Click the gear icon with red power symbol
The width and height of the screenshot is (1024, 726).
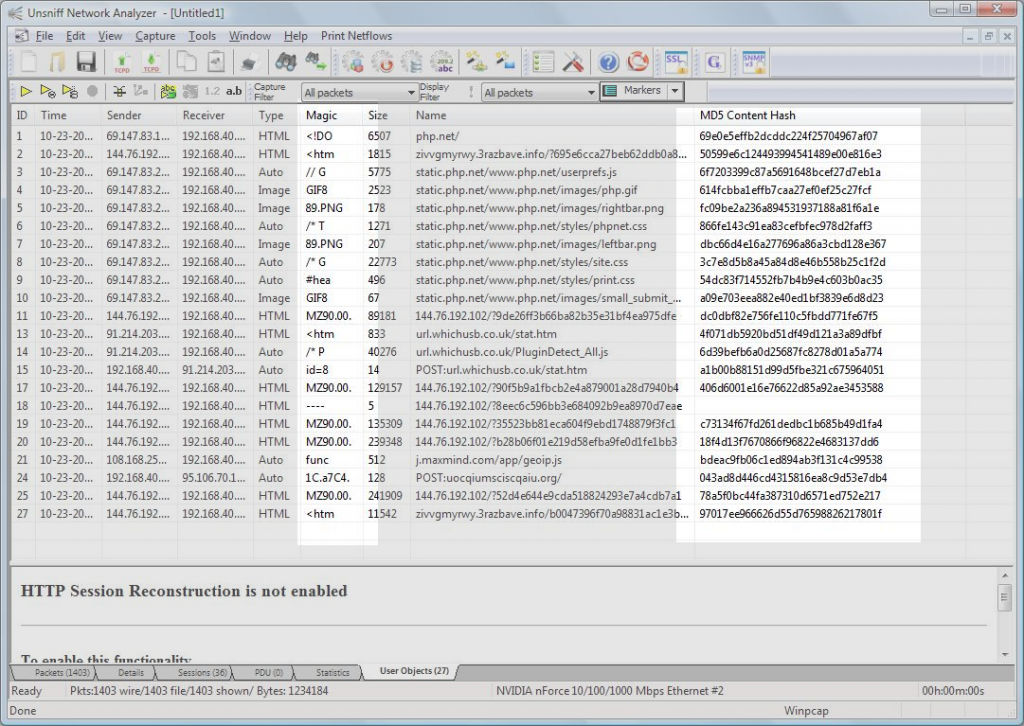[x=383, y=62]
